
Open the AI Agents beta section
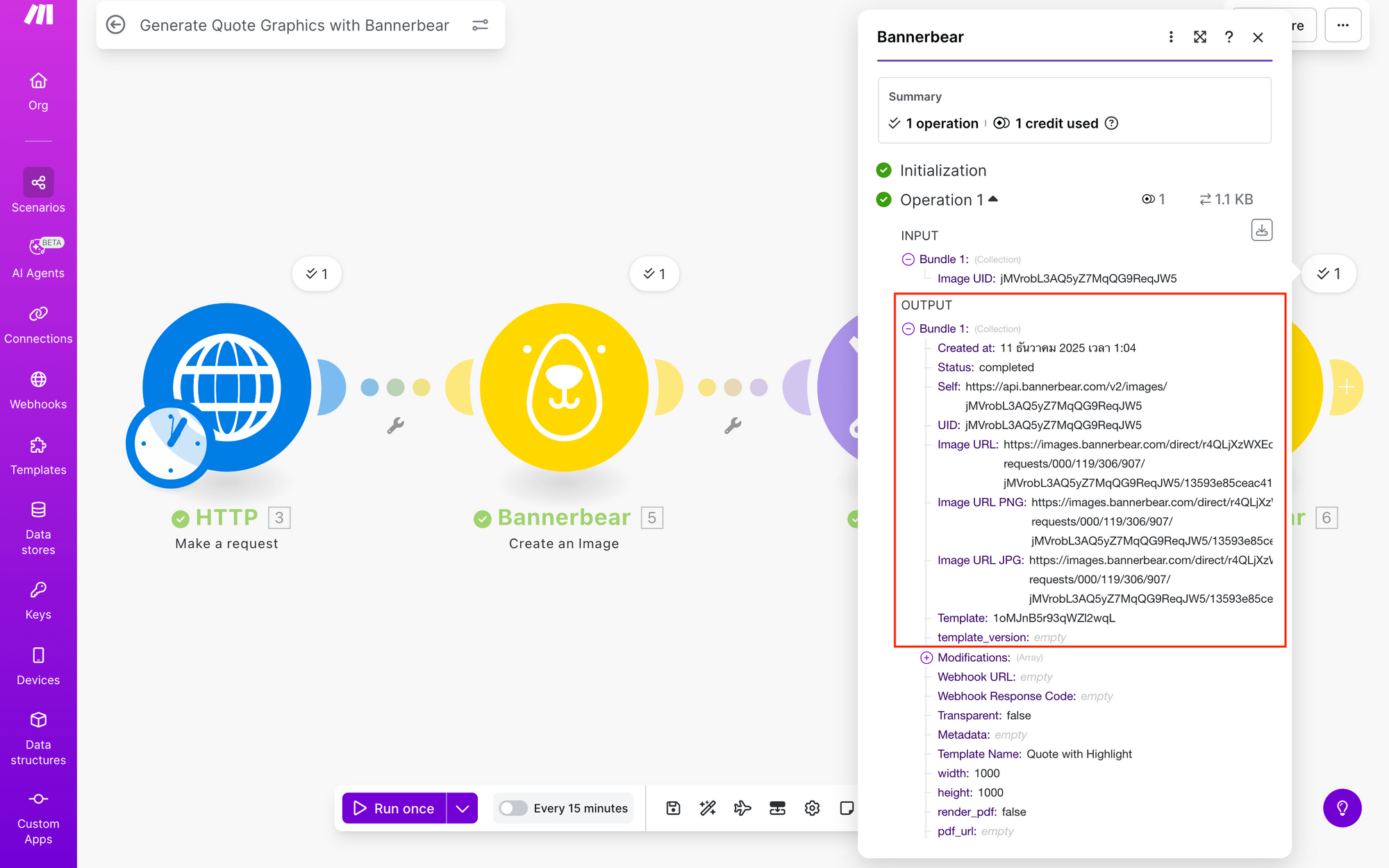point(38,255)
